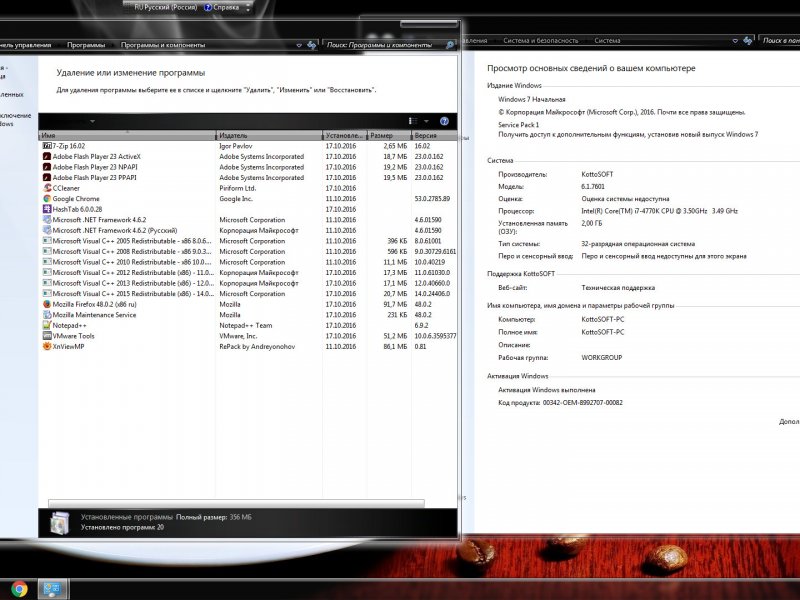Click version 53.0.2785.89 cell
Viewport: 800px width, 600px height.
432,198
